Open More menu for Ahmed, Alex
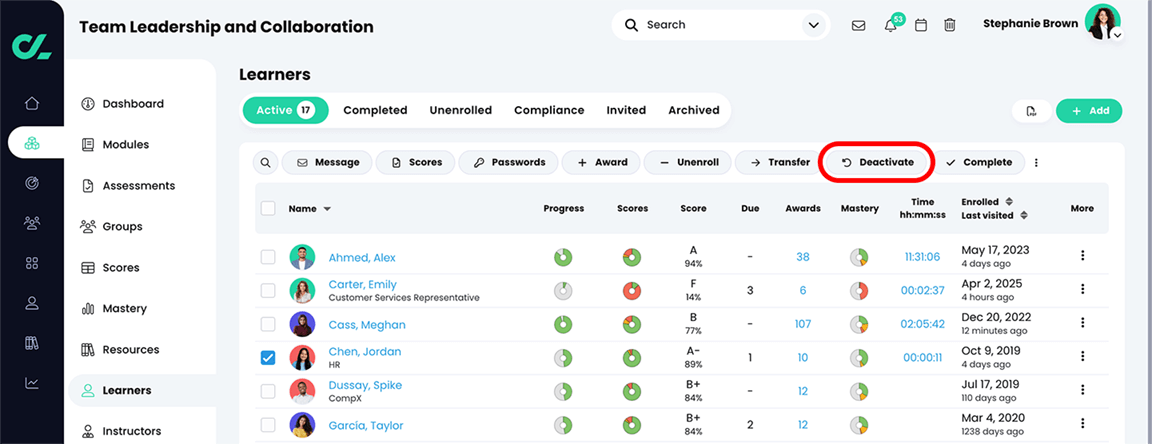The height and width of the screenshot is (444, 1152). coord(1082,256)
